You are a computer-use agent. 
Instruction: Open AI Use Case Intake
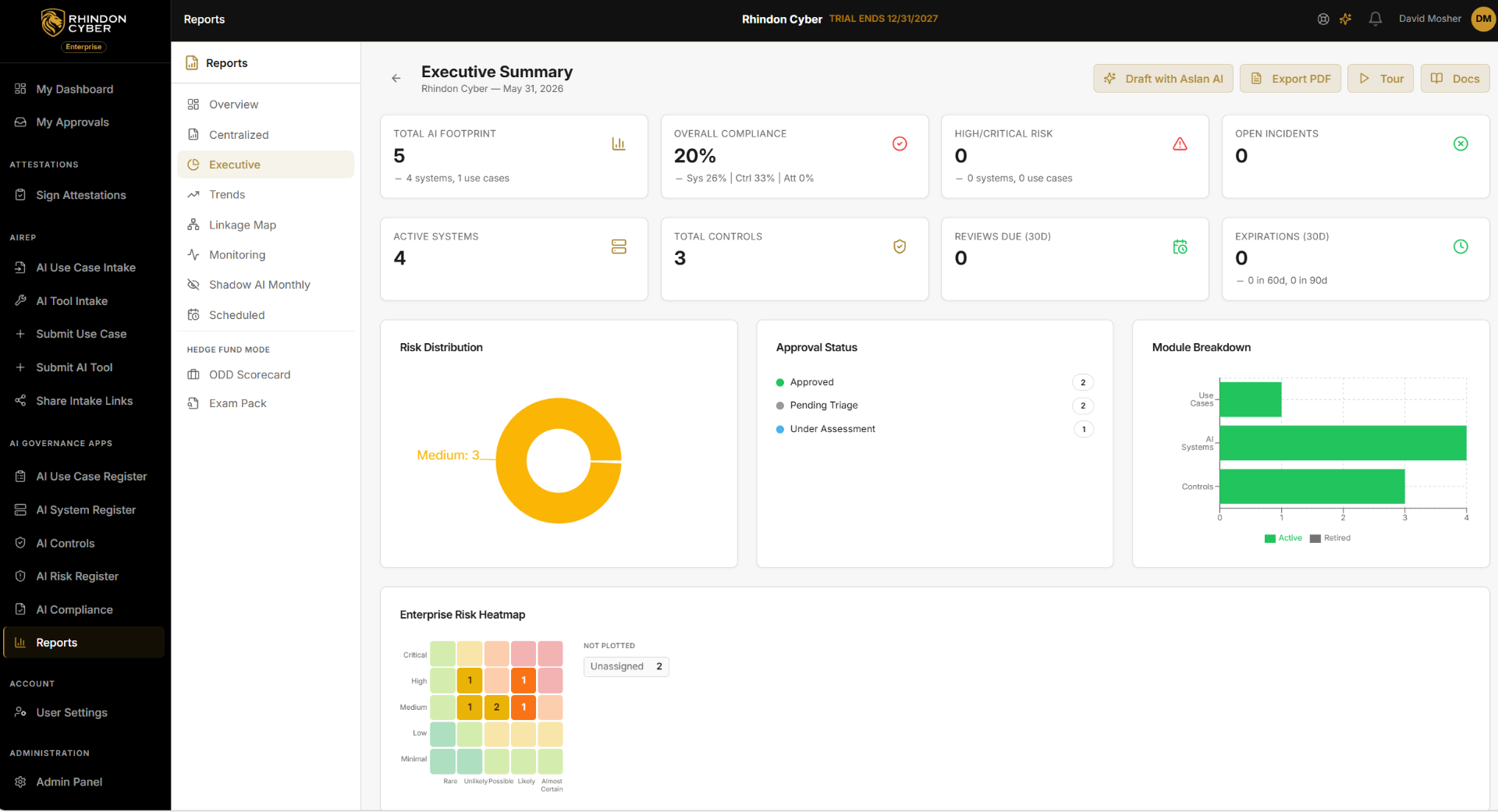tap(84, 268)
